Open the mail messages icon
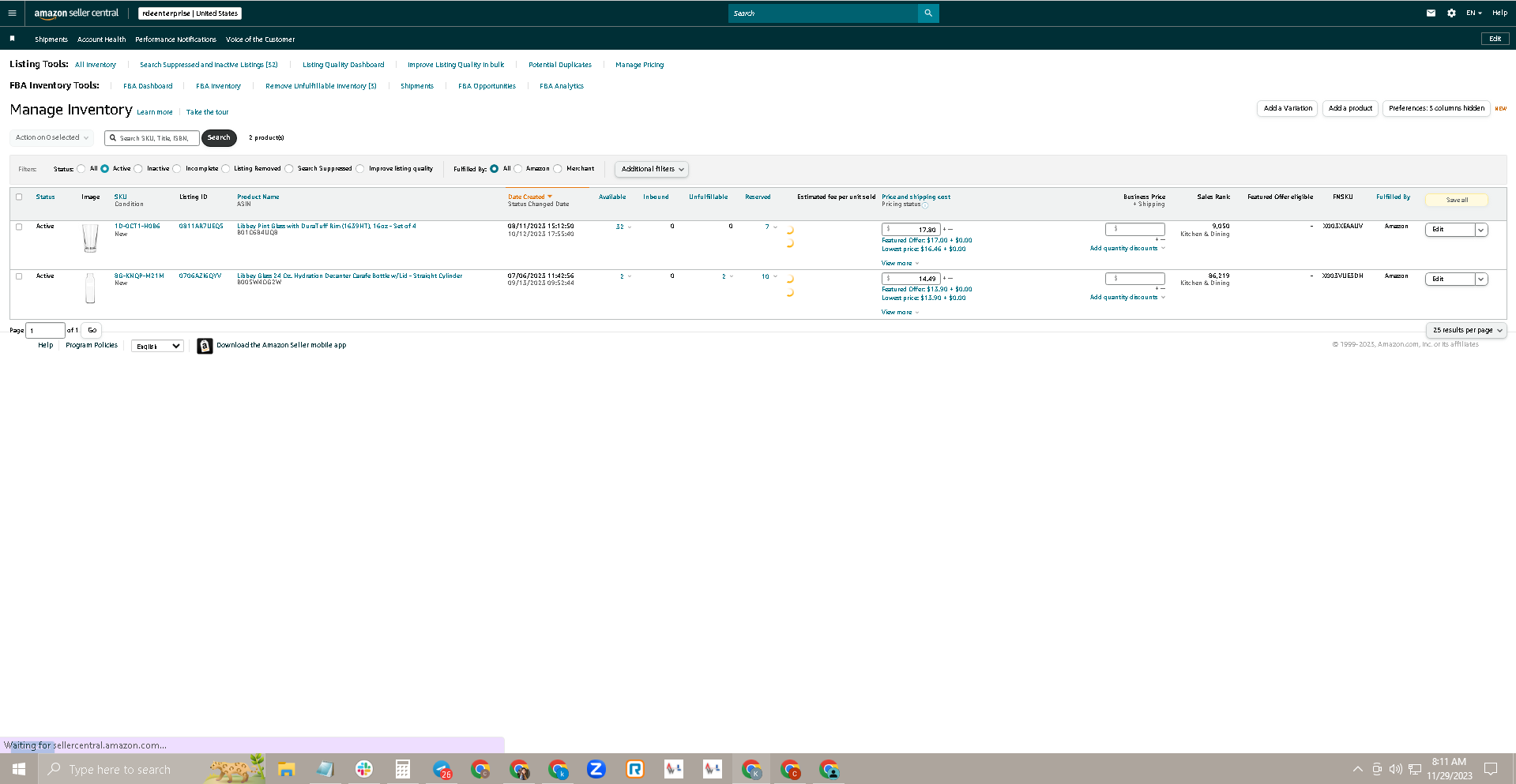Screen dimensions: 1516x784 [x=1431, y=13]
